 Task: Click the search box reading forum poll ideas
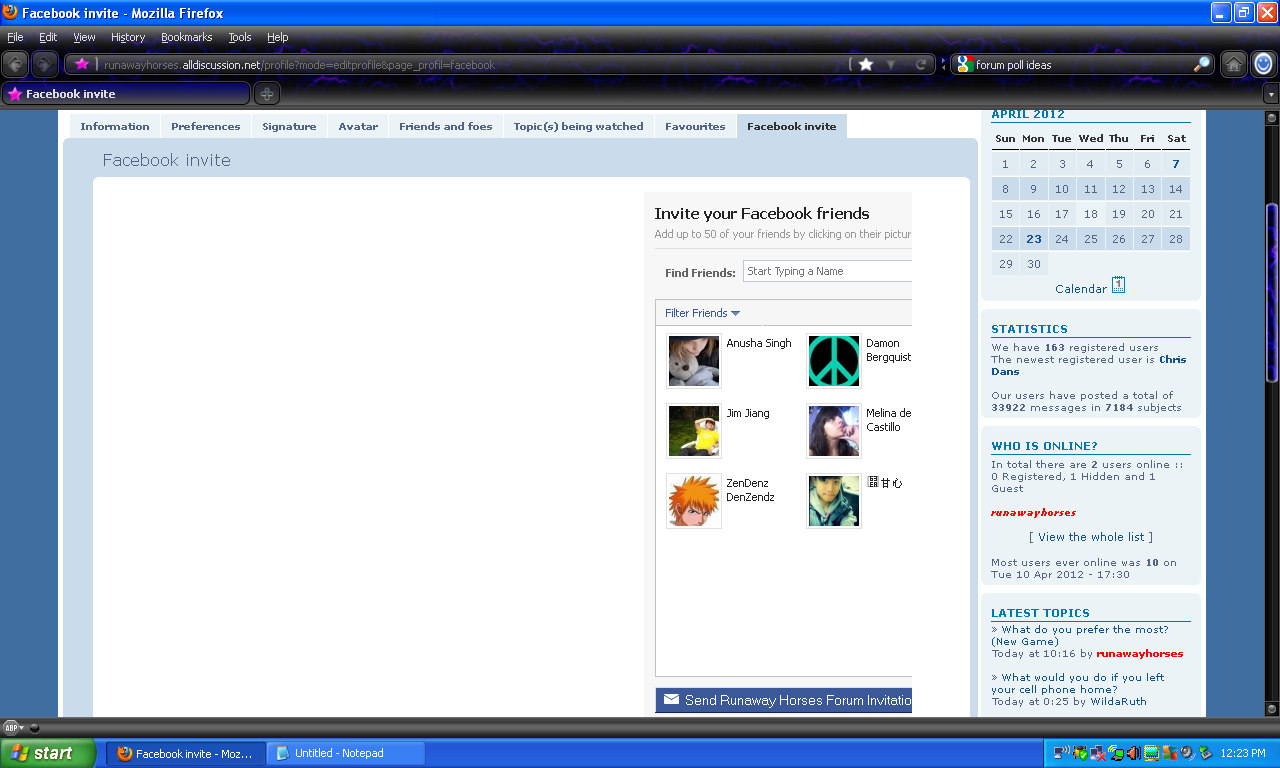pos(1082,65)
